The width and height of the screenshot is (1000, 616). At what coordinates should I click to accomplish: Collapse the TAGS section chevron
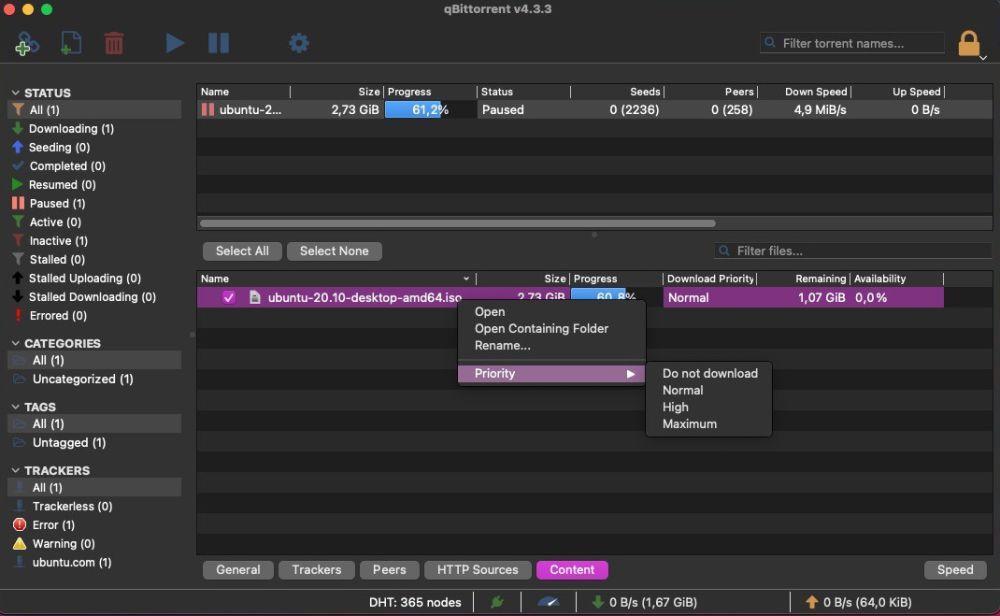(x=15, y=407)
